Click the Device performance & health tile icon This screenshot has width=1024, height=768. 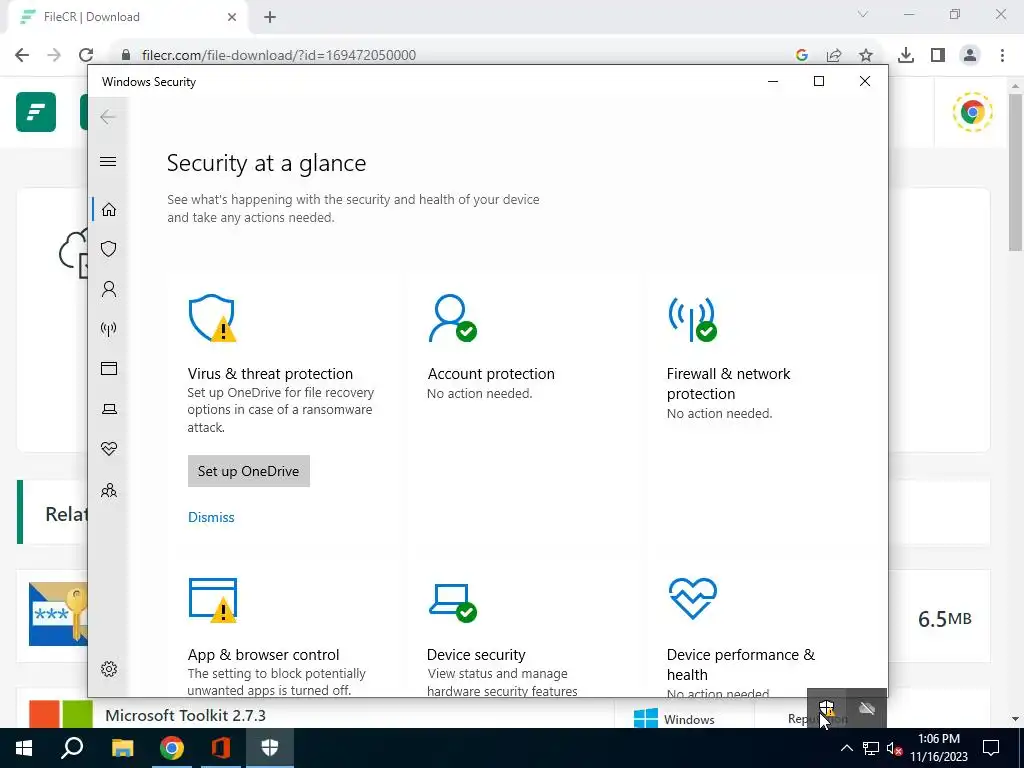point(692,598)
